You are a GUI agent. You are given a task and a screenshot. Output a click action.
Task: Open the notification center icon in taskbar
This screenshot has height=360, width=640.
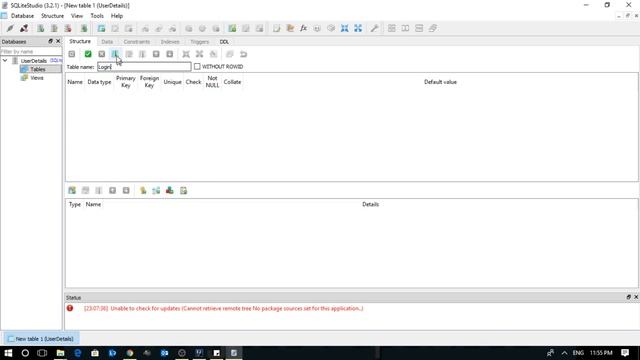click(625, 353)
